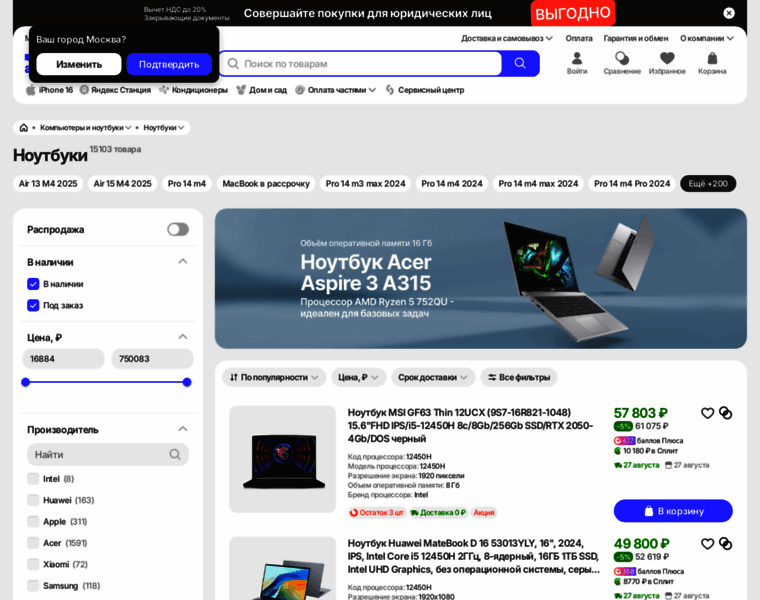The height and width of the screenshot is (600, 760).
Task: Click the Подтвердить city button
Action: (x=169, y=64)
